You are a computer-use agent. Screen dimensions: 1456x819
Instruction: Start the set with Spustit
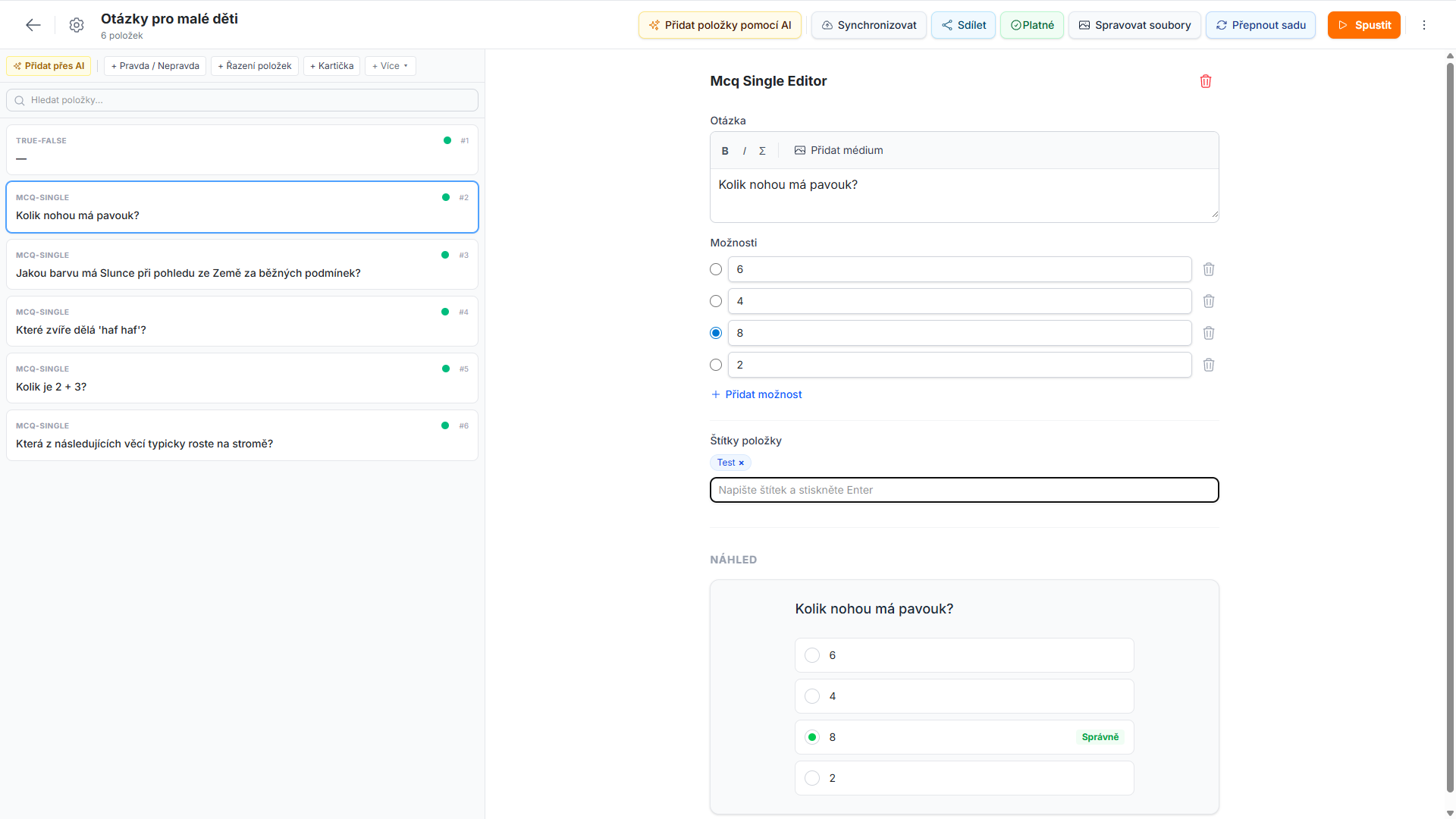(1363, 25)
